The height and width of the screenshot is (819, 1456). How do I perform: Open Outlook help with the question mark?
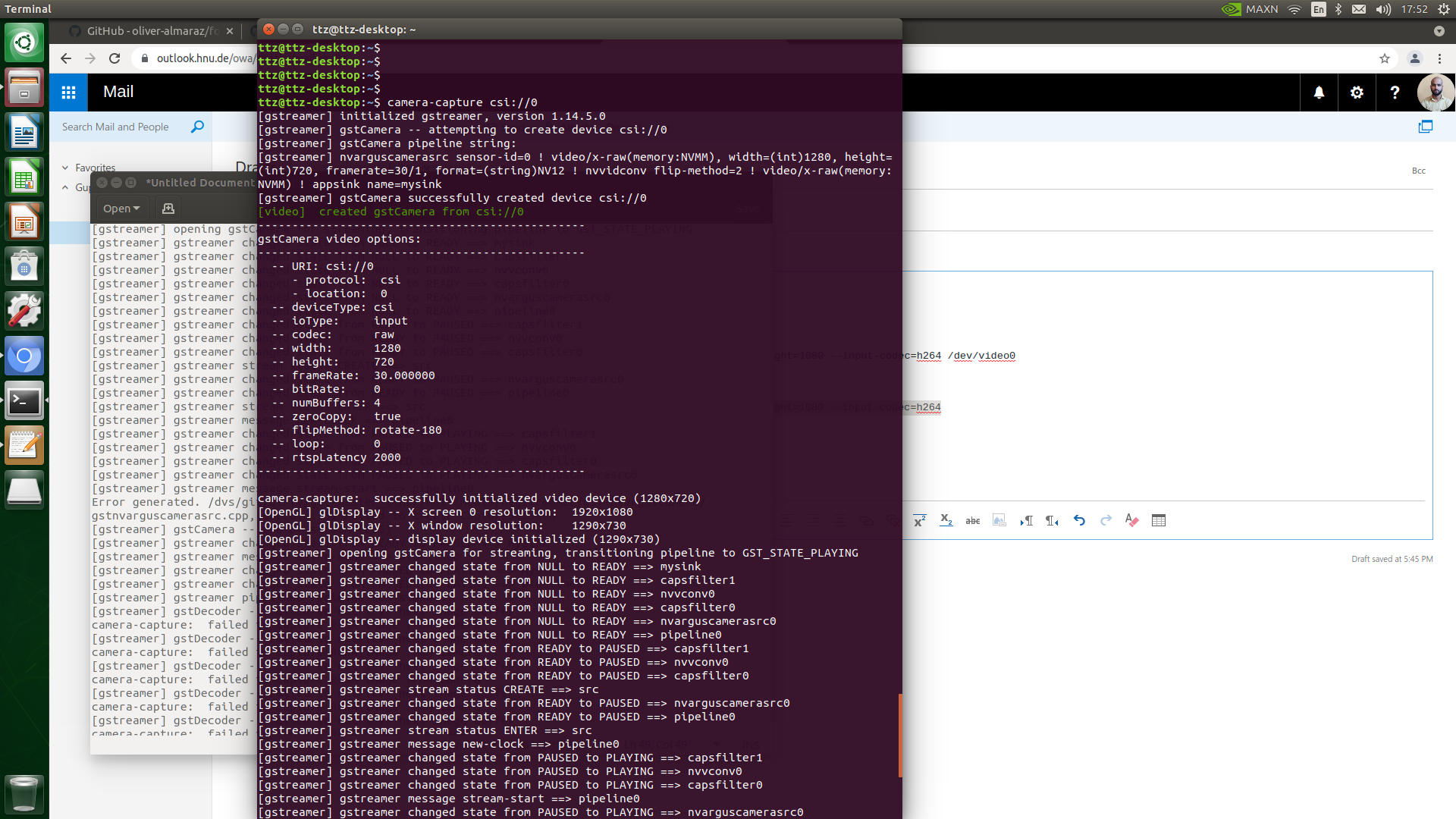pyautogui.click(x=1395, y=92)
